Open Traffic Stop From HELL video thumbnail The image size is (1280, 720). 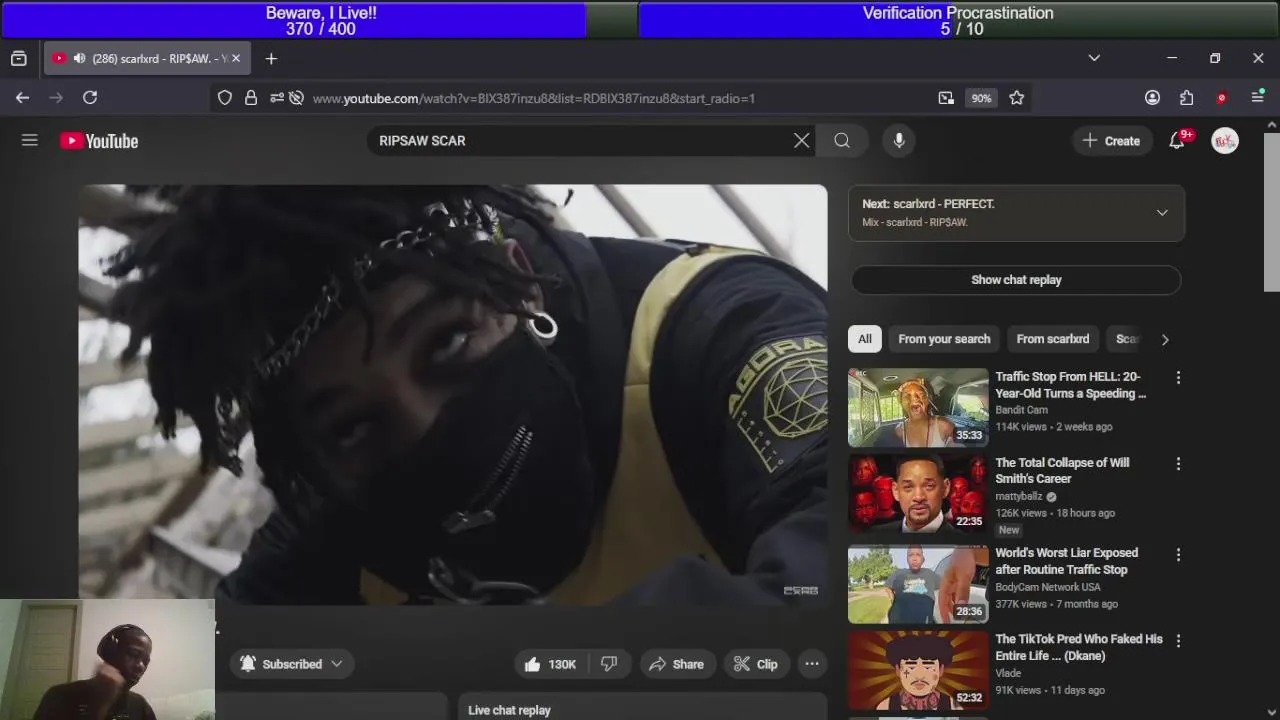pyautogui.click(x=918, y=407)
